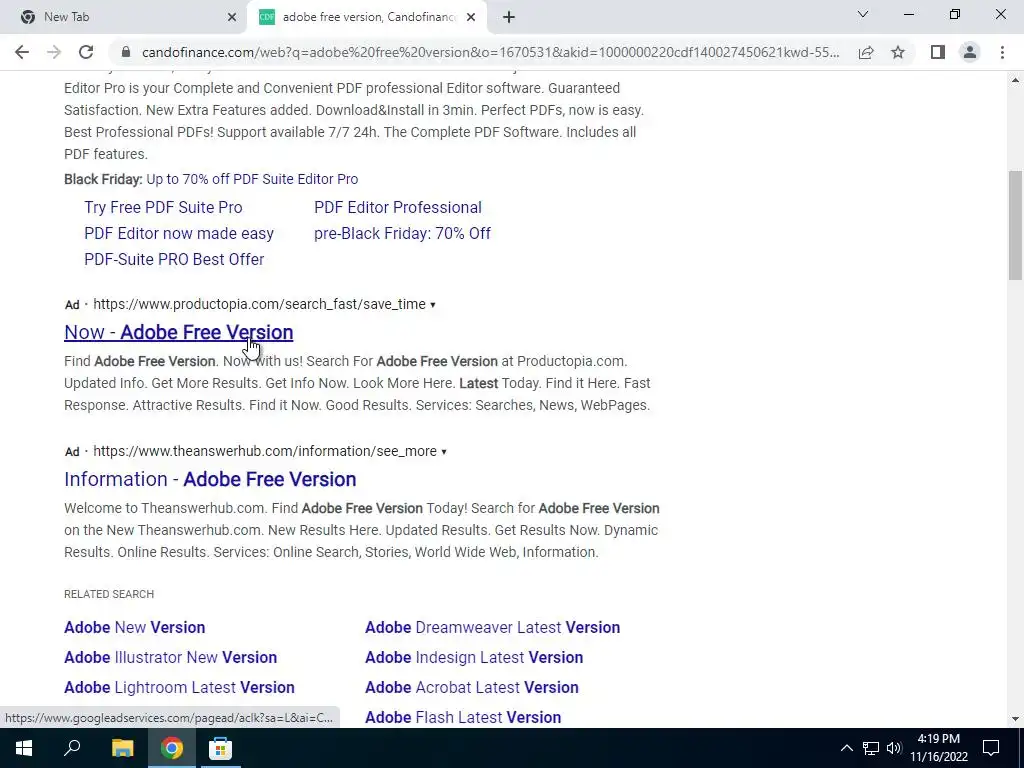Open a new tab with the plus button
This screenshot has width=1024, height=768.
(509, 17)
